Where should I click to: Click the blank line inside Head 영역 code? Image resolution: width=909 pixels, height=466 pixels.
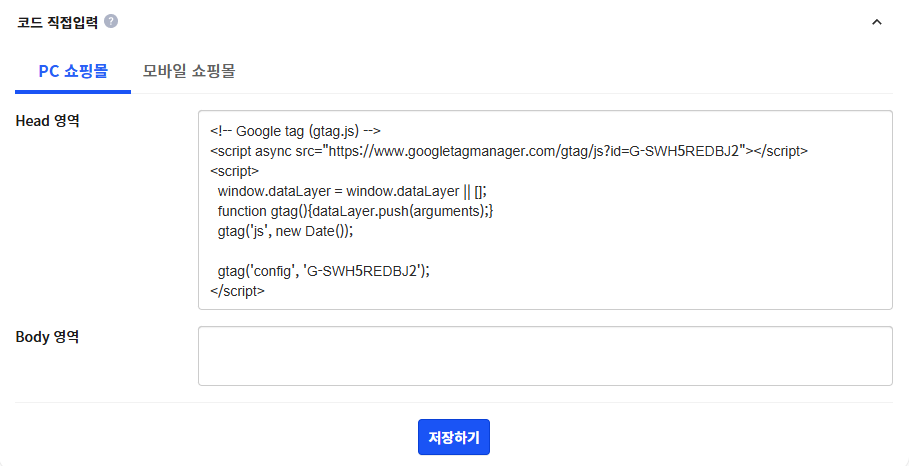click(x=545, y=250)
